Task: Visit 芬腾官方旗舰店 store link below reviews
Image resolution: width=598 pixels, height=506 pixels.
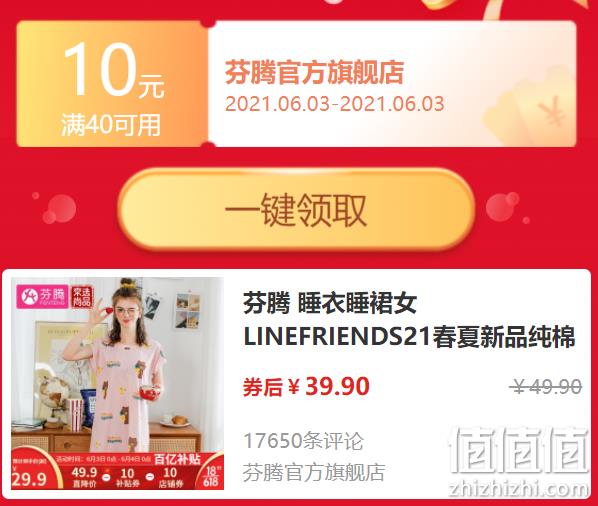Action: [x=314, y=472]
